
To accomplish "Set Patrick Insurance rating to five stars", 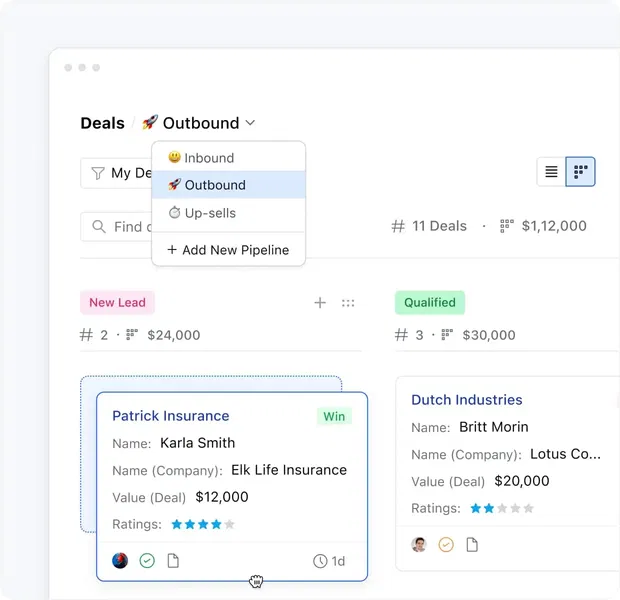I will (x=229, y=524).
